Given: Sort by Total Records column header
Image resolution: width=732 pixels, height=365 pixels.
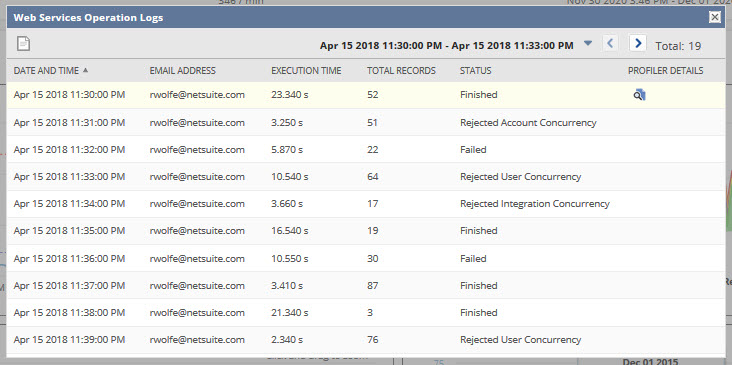Looking at the screenshot, I should 401,71.
